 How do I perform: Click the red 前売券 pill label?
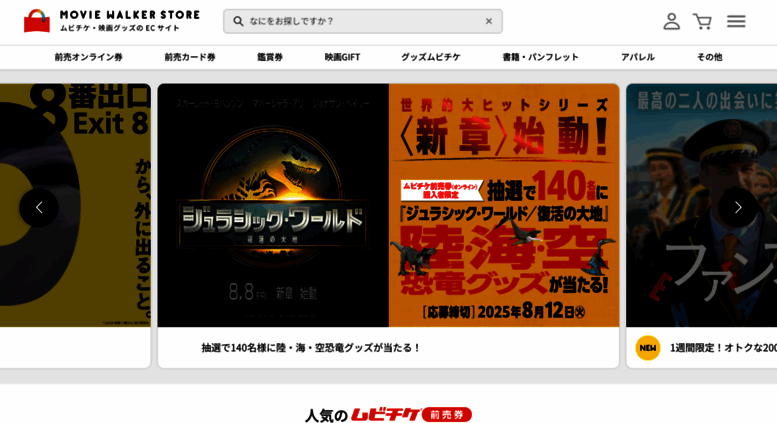[447, 415]
